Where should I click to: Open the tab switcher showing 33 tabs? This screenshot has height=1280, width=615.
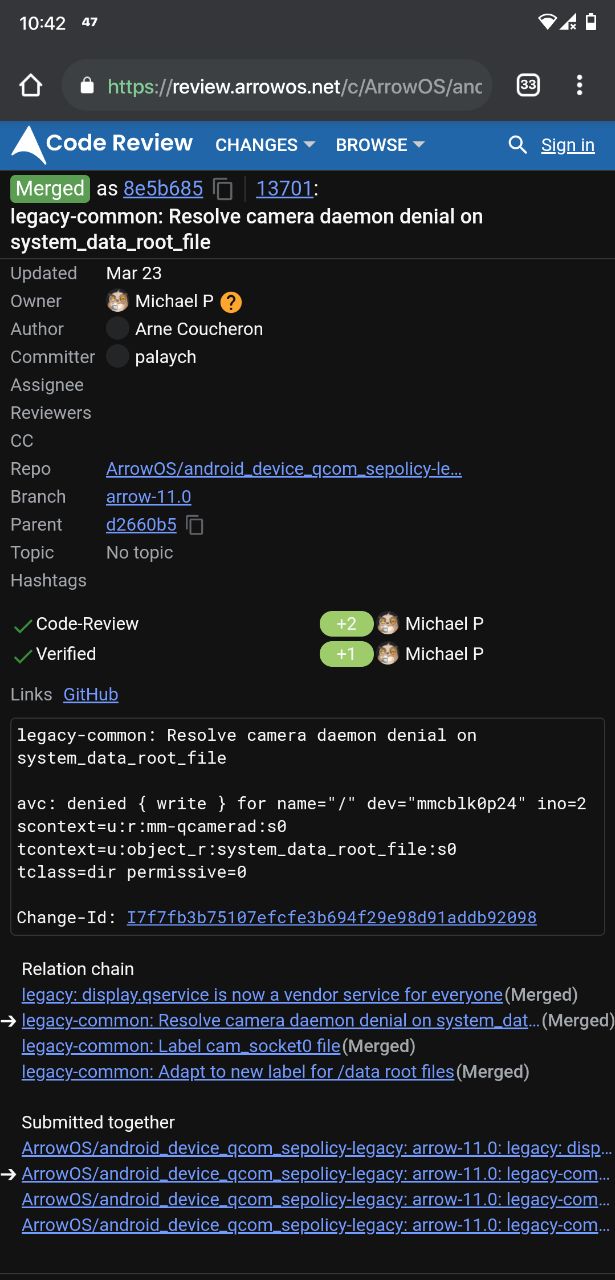pos(528,86)
